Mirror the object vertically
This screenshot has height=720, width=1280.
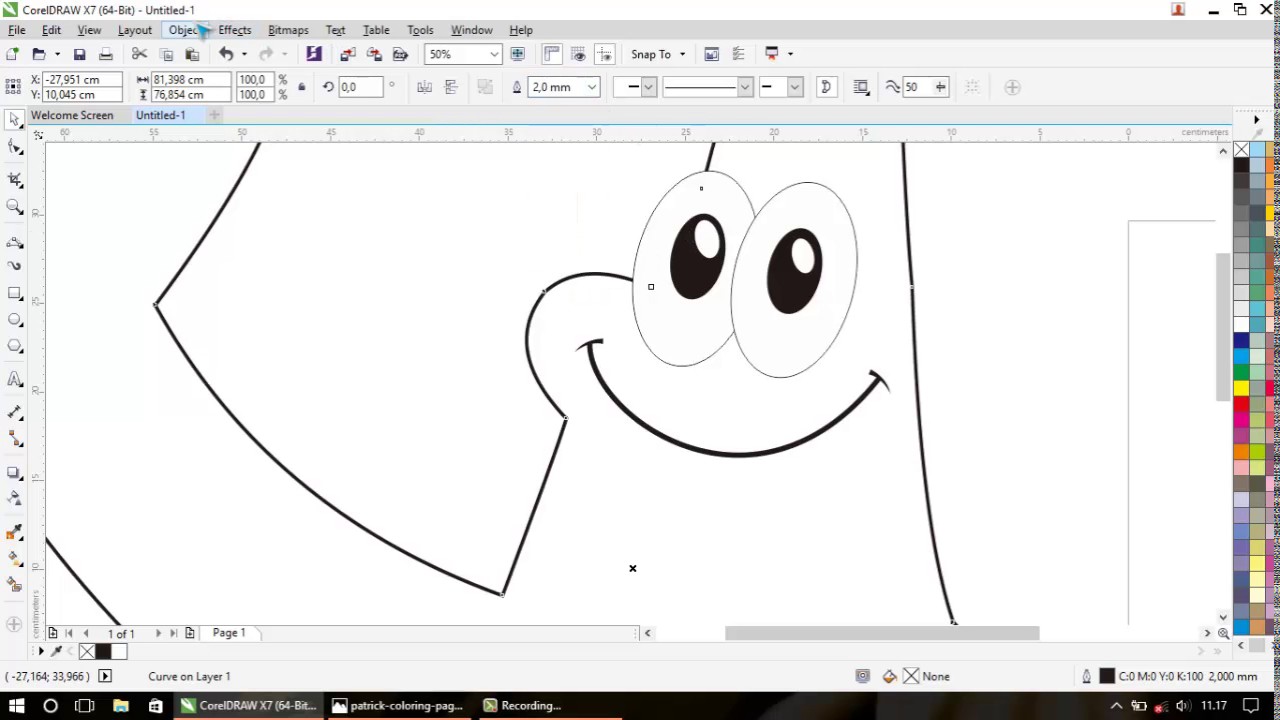451,87
